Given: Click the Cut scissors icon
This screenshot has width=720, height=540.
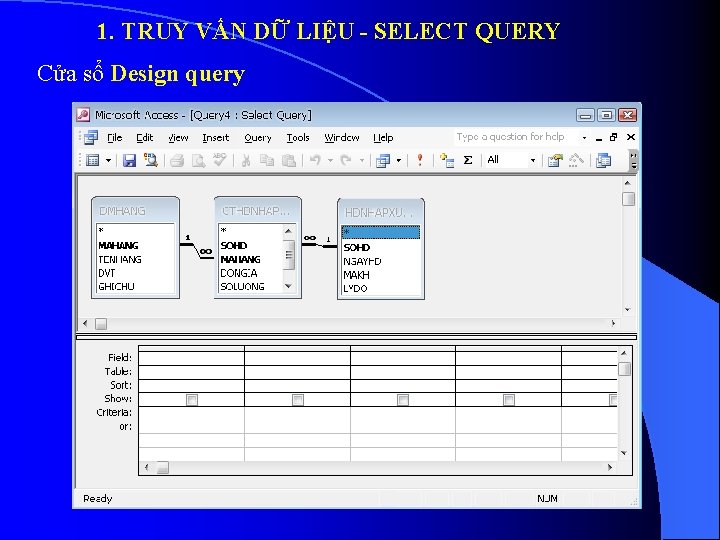Looking at the screenshot, I should 246,160.
